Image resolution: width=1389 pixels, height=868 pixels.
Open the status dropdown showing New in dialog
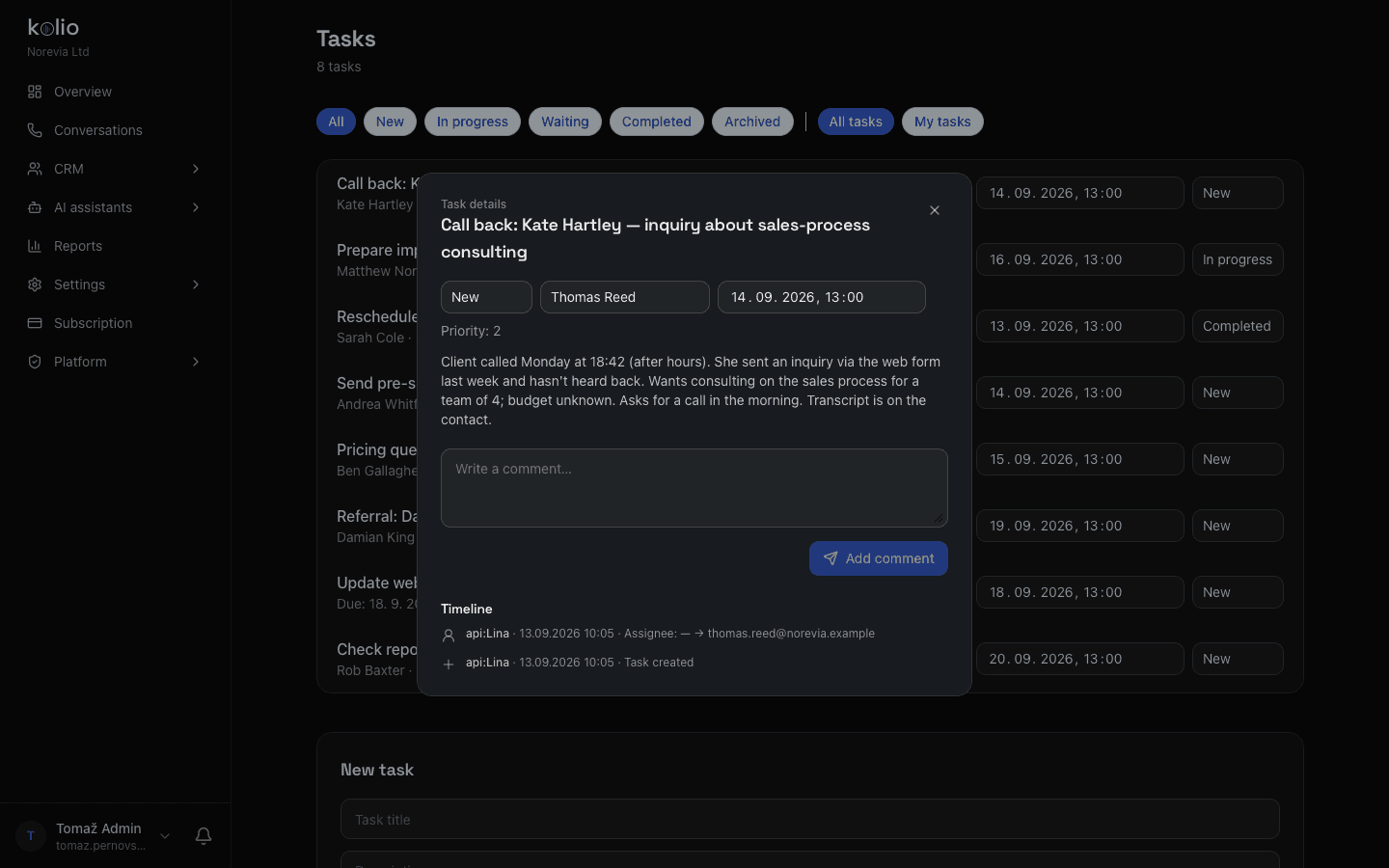click(x=486, y=297)
